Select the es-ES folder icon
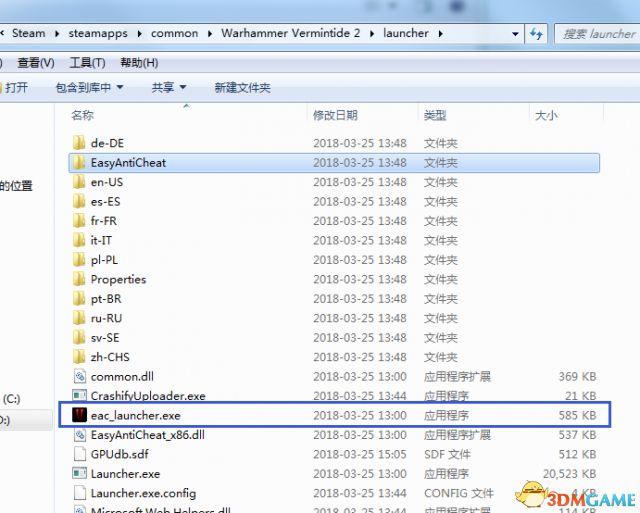 tap(79, 201)
